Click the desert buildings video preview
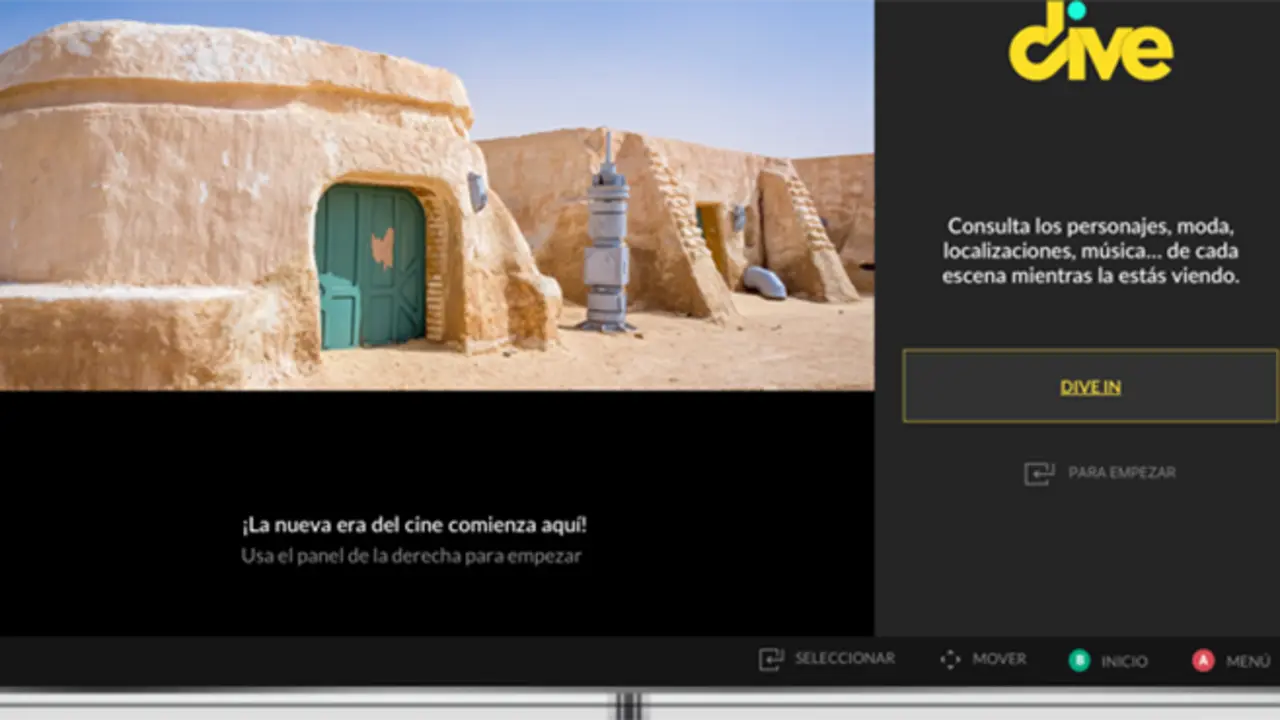The width and height of the screenshot is (1280, 720). [437, 195]
